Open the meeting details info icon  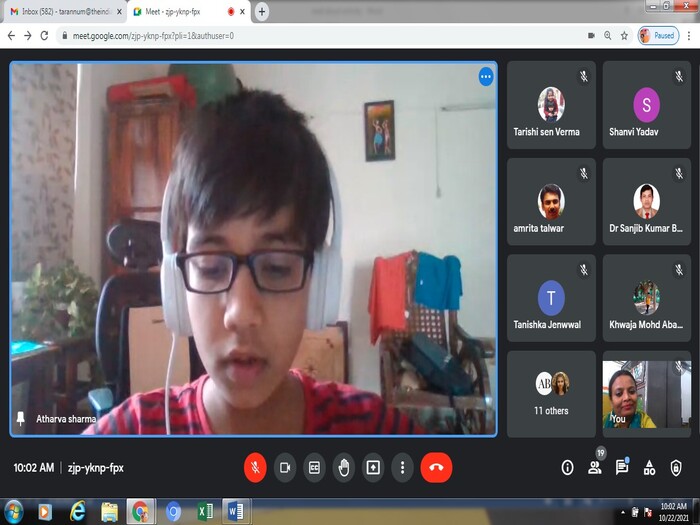coord(567,467)
